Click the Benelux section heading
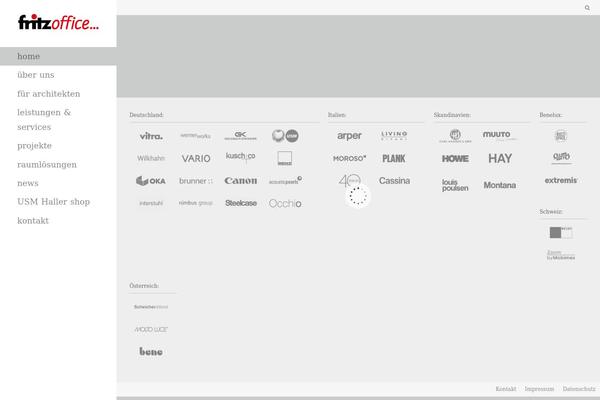 coord(551,115)
